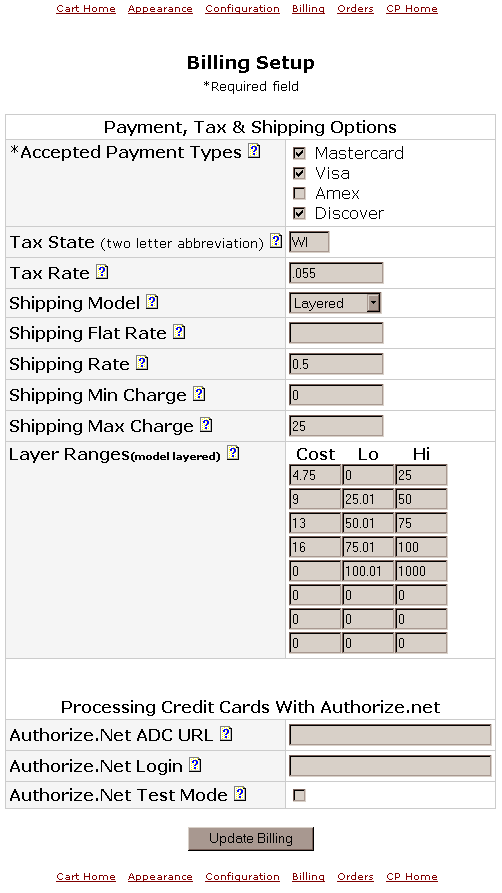Open Authorize.Net ADC URL help icon
The height and width of the screenshot is (893, 502).
(x=226, y=734)
